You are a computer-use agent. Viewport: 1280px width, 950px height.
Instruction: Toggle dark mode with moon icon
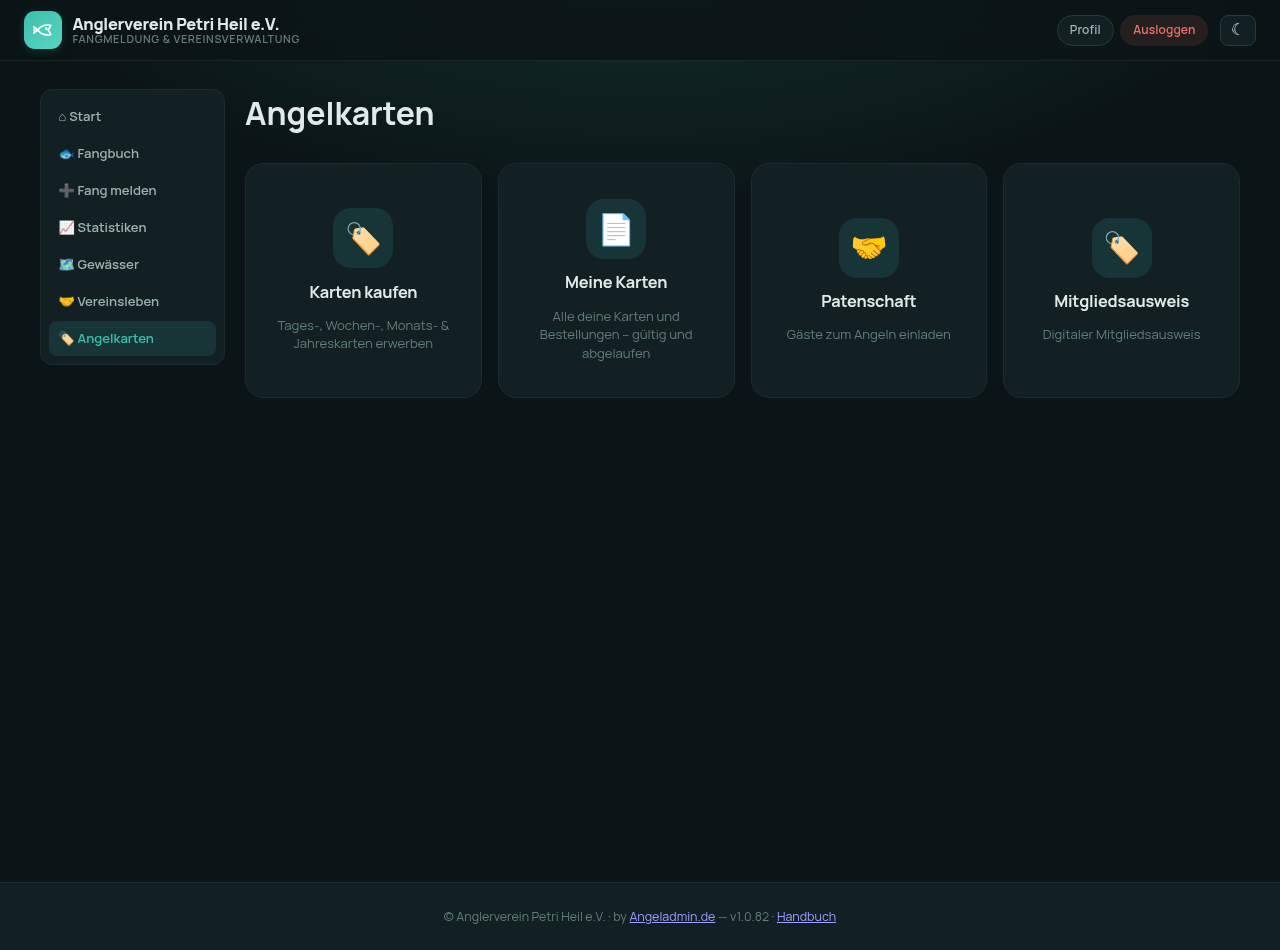click(x=1237, y=30)
